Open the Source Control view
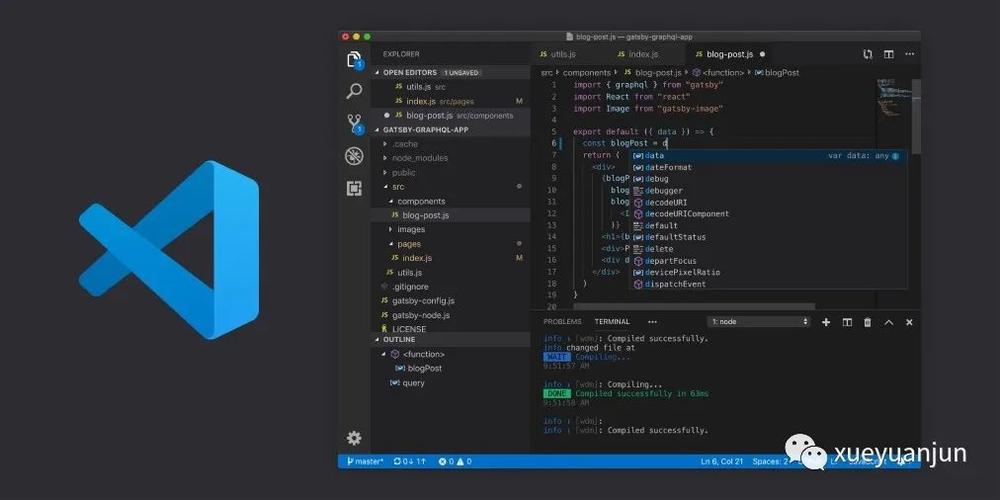Screen dimensions: 1000x500 pyautogui.click(x=354, y=123)
